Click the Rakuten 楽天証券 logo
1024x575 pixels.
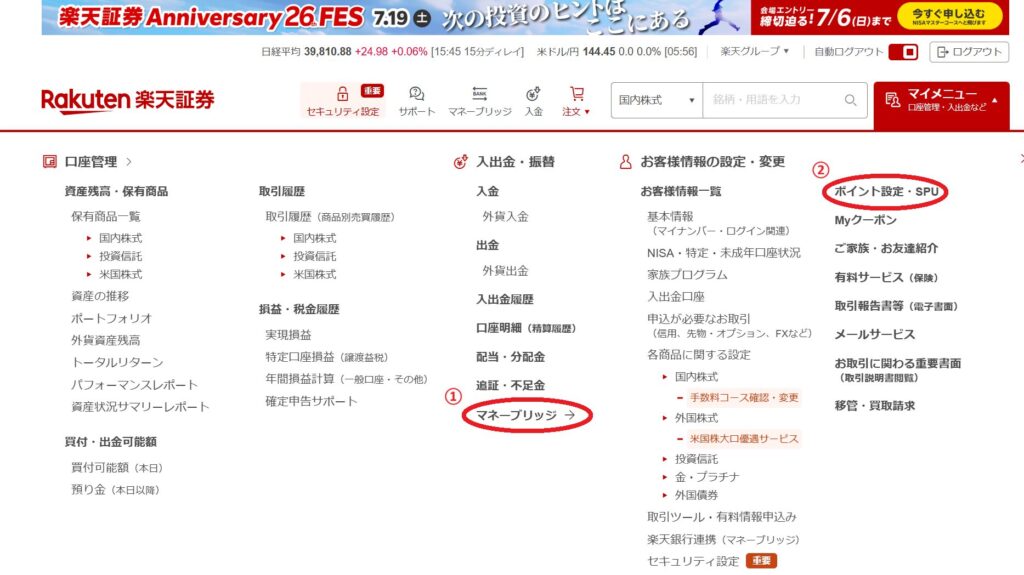(x=127, y=101)
